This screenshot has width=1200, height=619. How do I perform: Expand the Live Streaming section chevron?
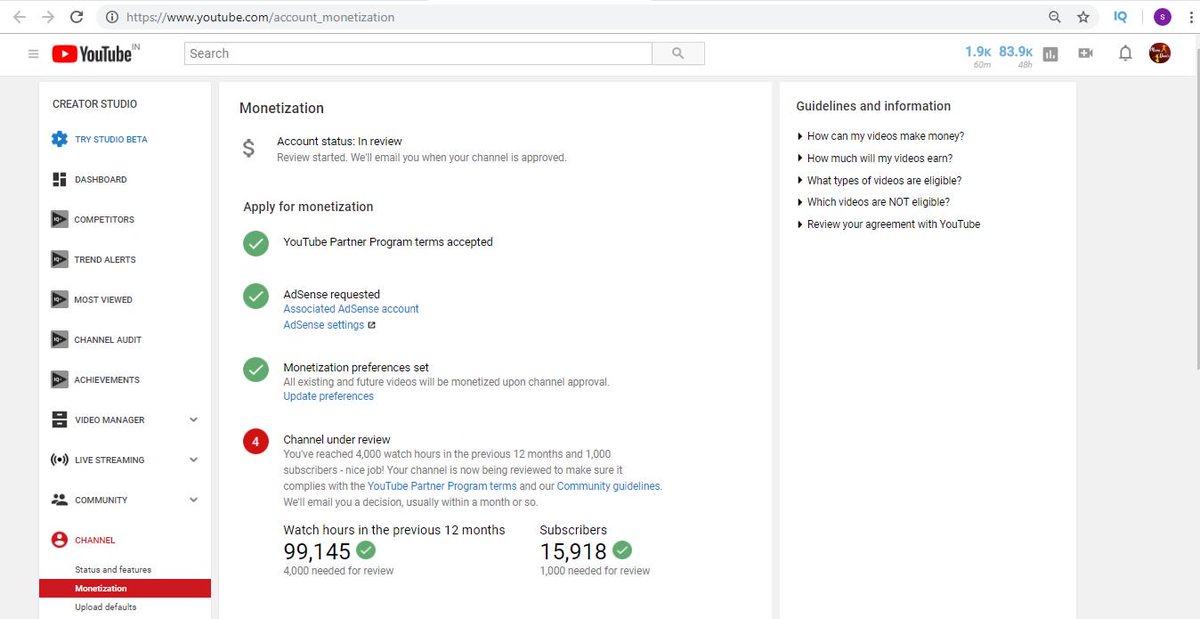tap(194, 460)
